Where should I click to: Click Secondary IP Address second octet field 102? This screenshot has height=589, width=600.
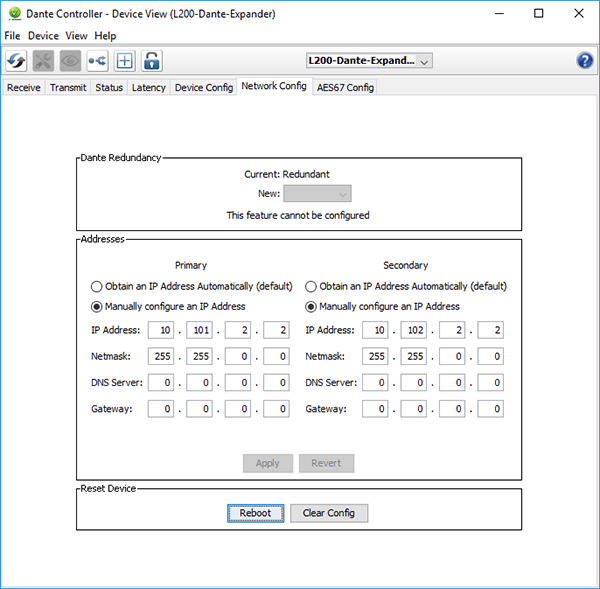[414, 330]
